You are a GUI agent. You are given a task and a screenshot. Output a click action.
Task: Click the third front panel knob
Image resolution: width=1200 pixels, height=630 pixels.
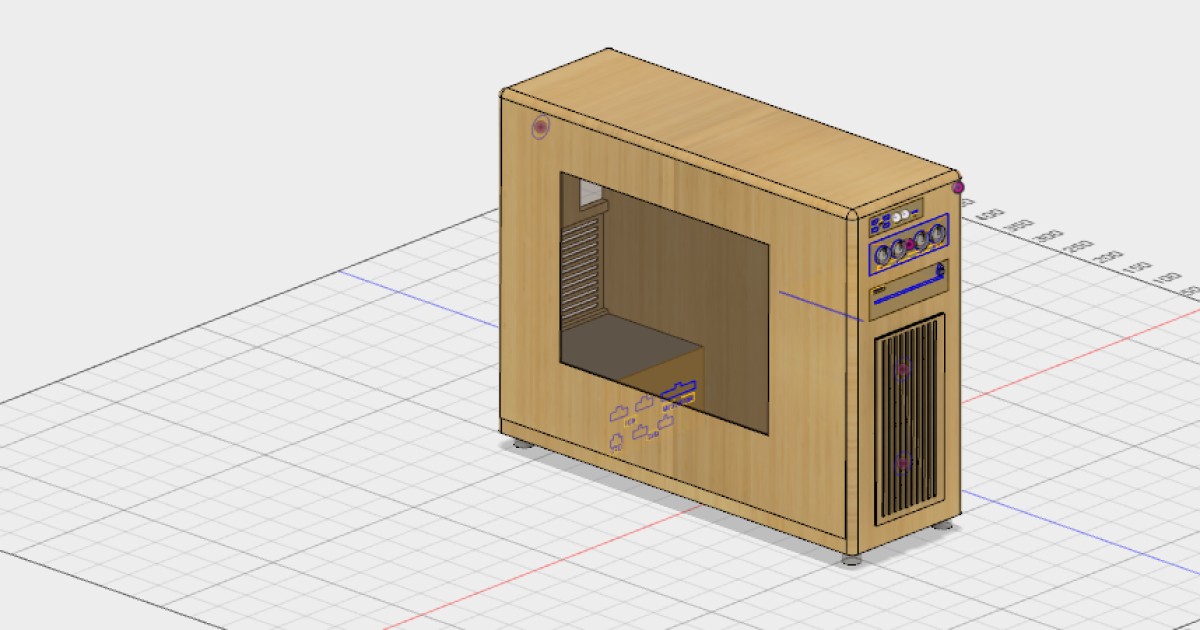coord(920,238)
